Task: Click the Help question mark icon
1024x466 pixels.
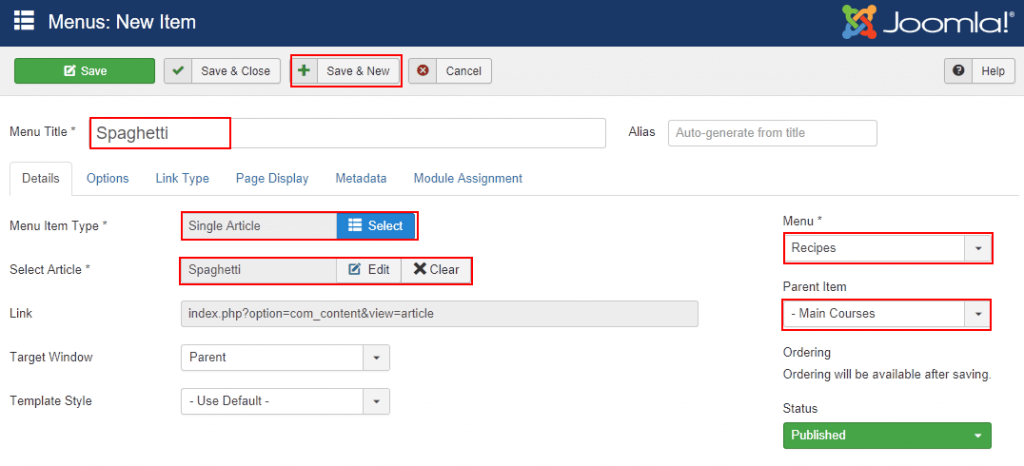Action: [958, 71]
